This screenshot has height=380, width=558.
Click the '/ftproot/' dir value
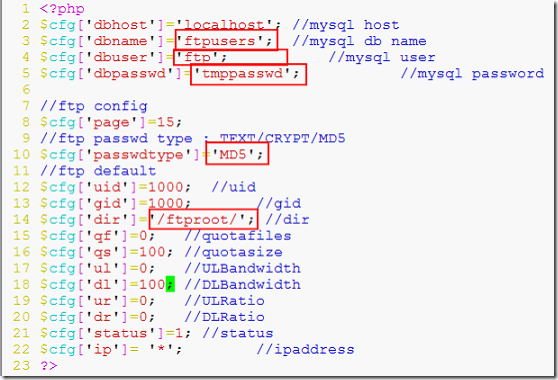pos(197,219)
